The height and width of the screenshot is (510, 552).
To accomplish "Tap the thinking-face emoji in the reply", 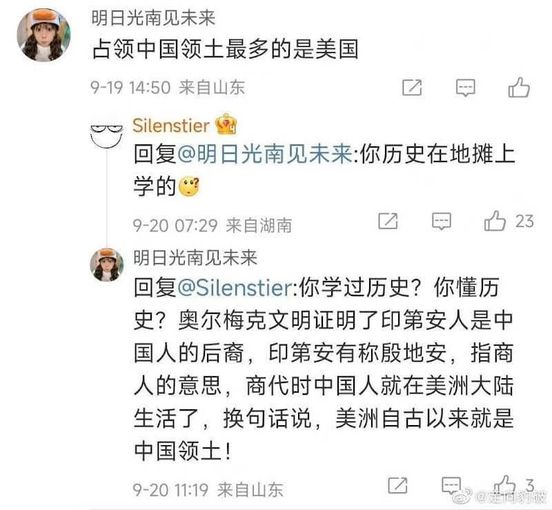I will (x=189, y=186).
